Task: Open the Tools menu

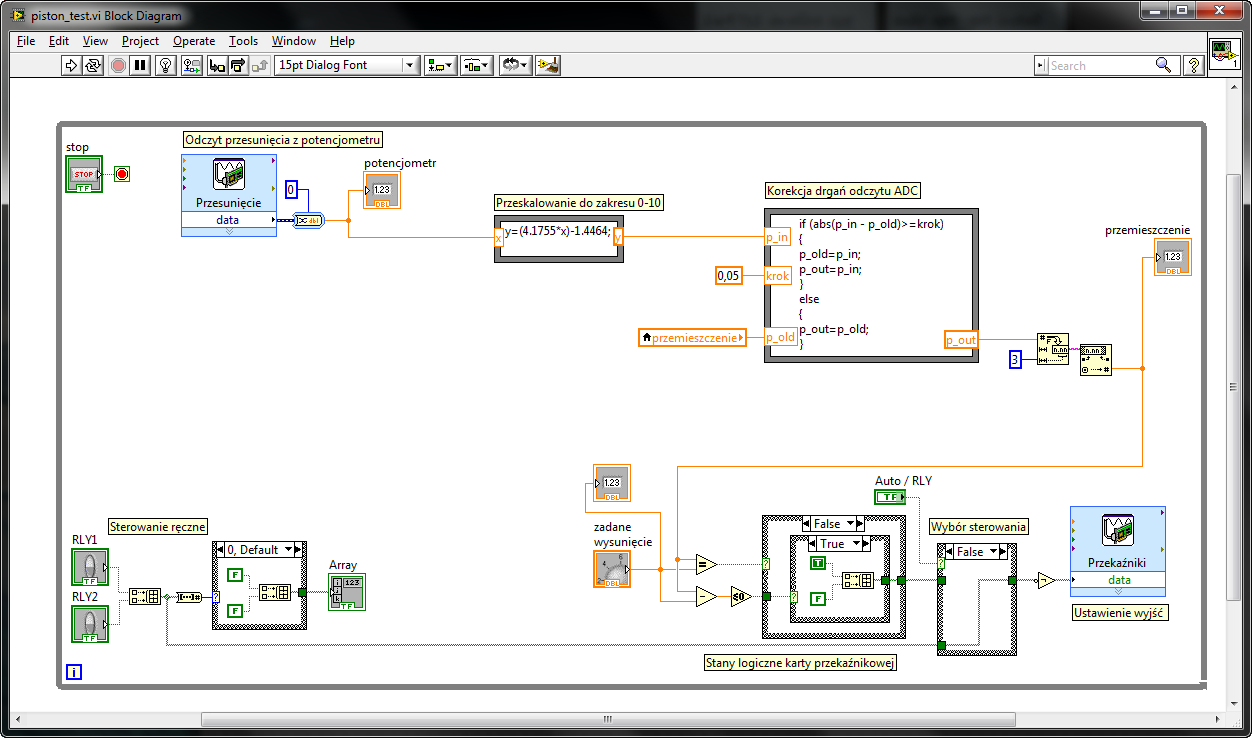Action: coord(243,41)
